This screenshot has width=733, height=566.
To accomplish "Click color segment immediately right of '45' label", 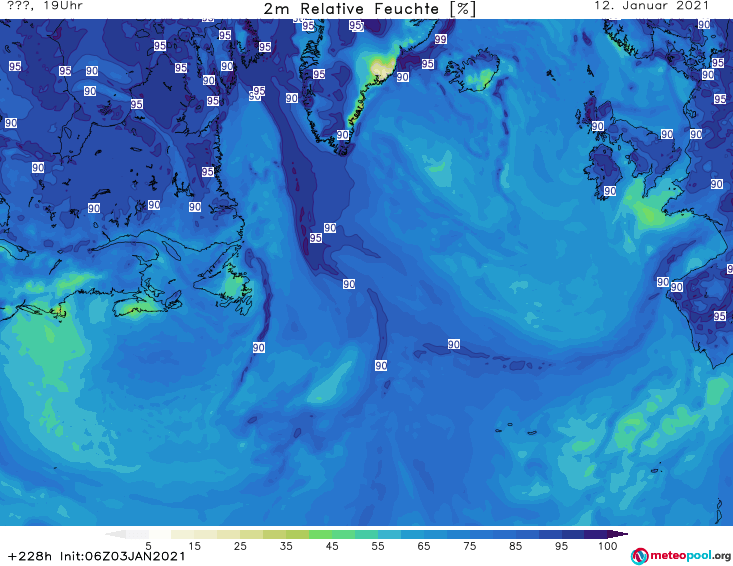I will tap(344, 534).
